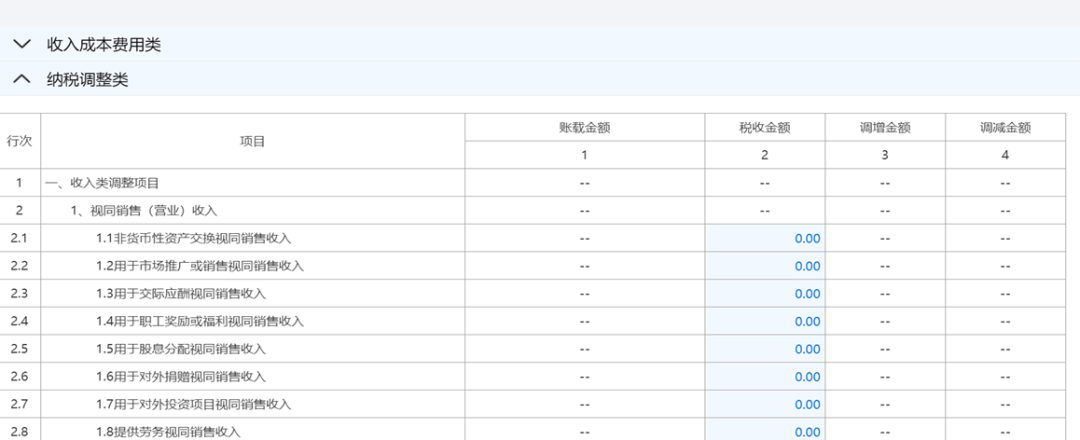This screenshot has height=440, width=1080.
Task: Click the 项目 column header
Action: [252, 141]
